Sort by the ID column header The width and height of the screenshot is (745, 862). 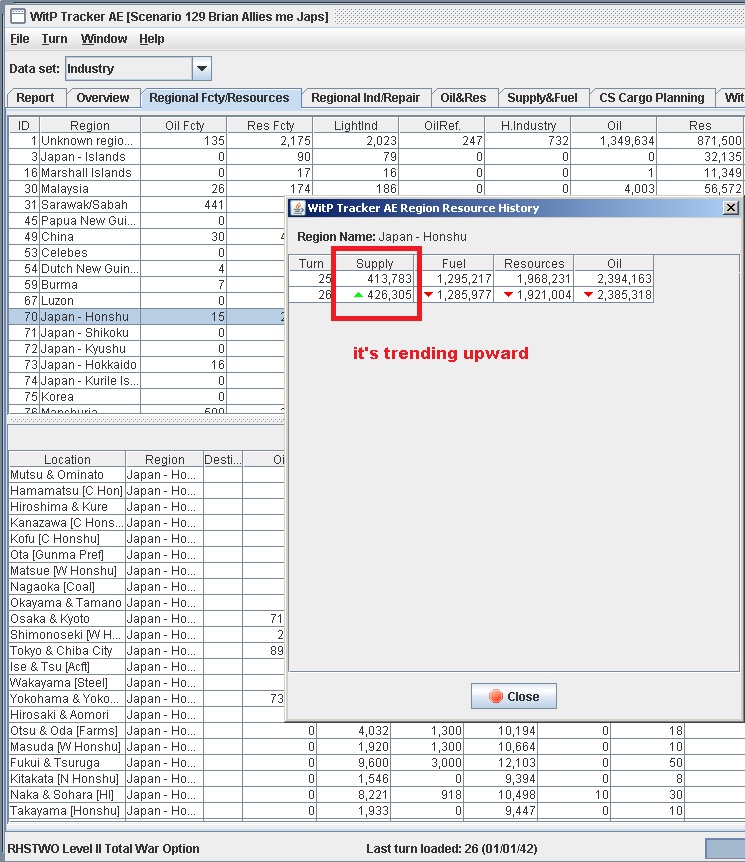tap(24, 125)
